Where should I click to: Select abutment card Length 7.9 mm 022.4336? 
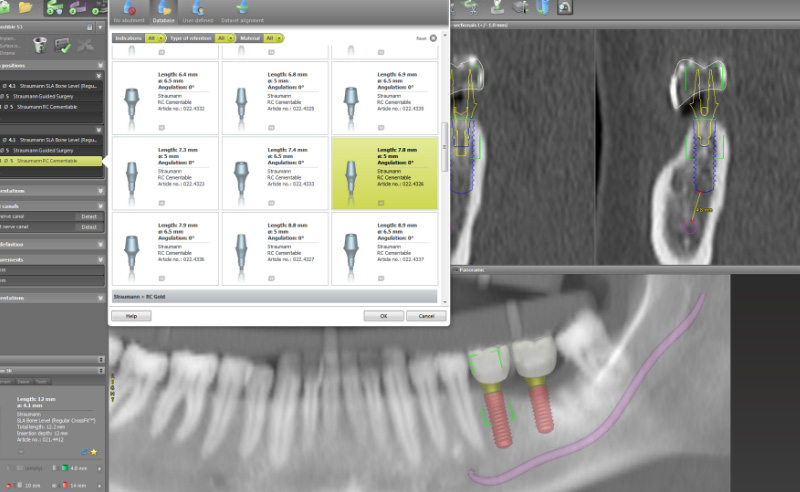[165, 249]
